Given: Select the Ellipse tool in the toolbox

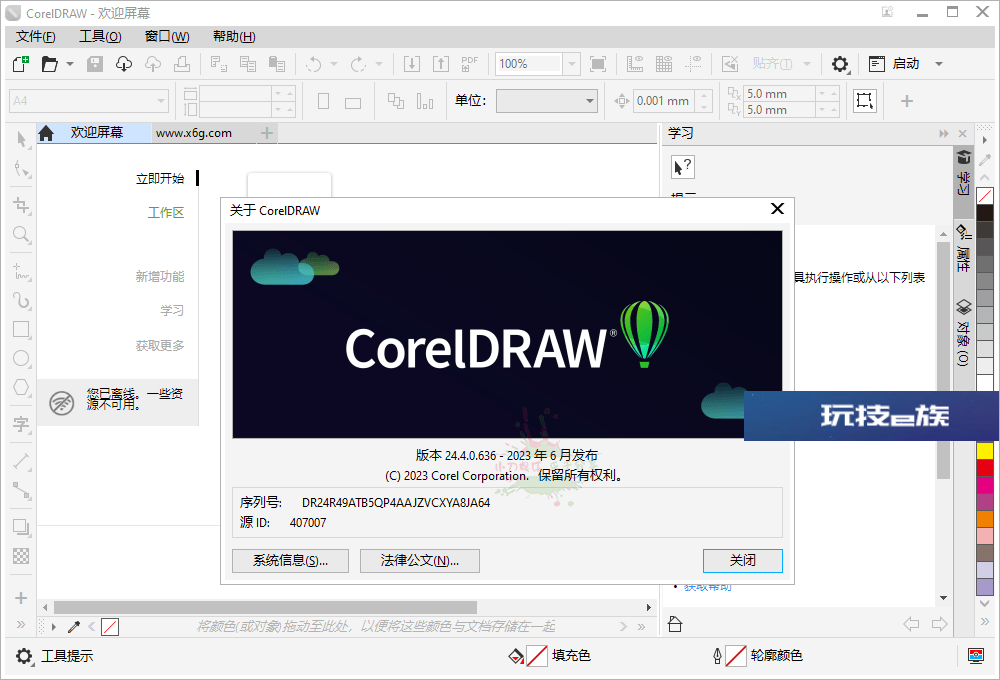Looking at the screenshot, I should pyautogui.click(x=22, y=358).
